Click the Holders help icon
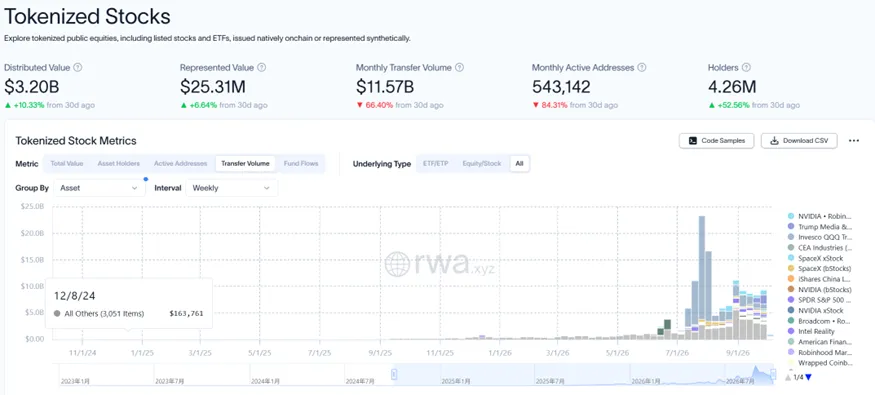This screenshot has width=875, height=395. (746, 68)
